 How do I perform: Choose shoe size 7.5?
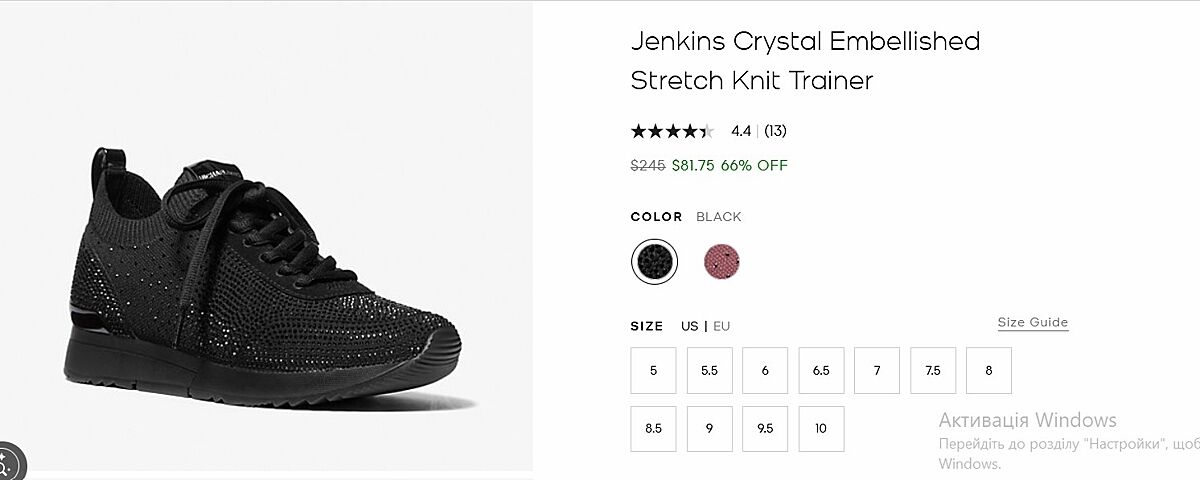(x=933, y=370)
